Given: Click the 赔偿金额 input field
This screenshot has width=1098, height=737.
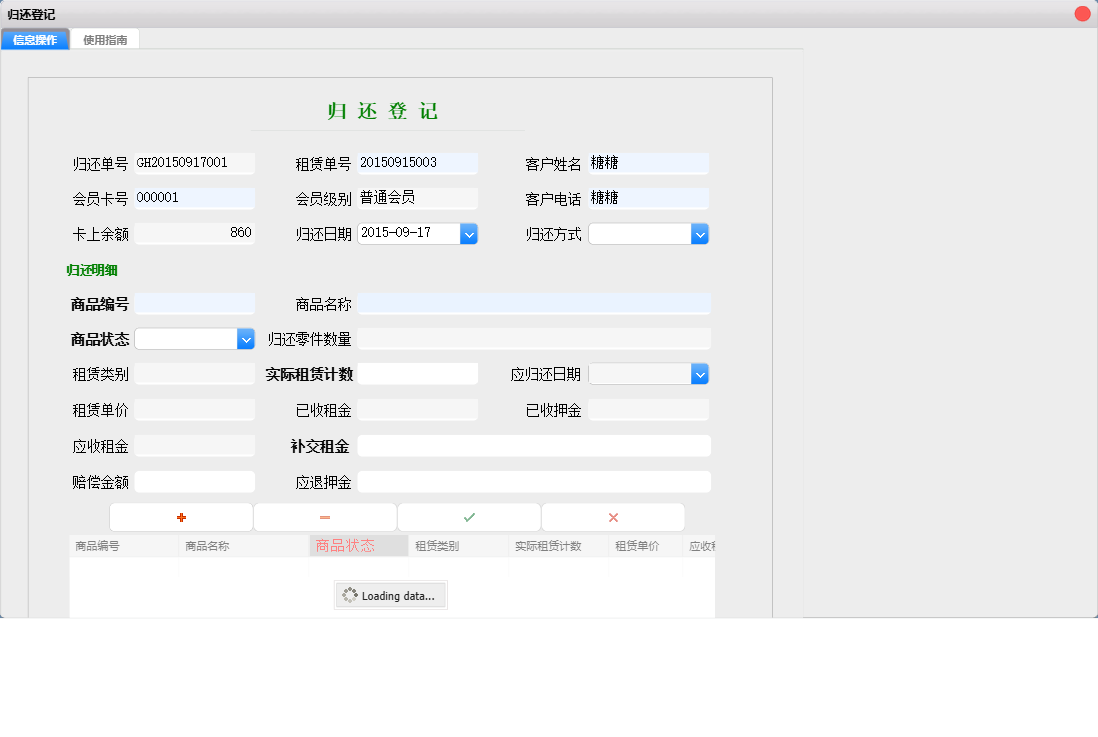Looking at the screenshot, I should pos(195,481).
